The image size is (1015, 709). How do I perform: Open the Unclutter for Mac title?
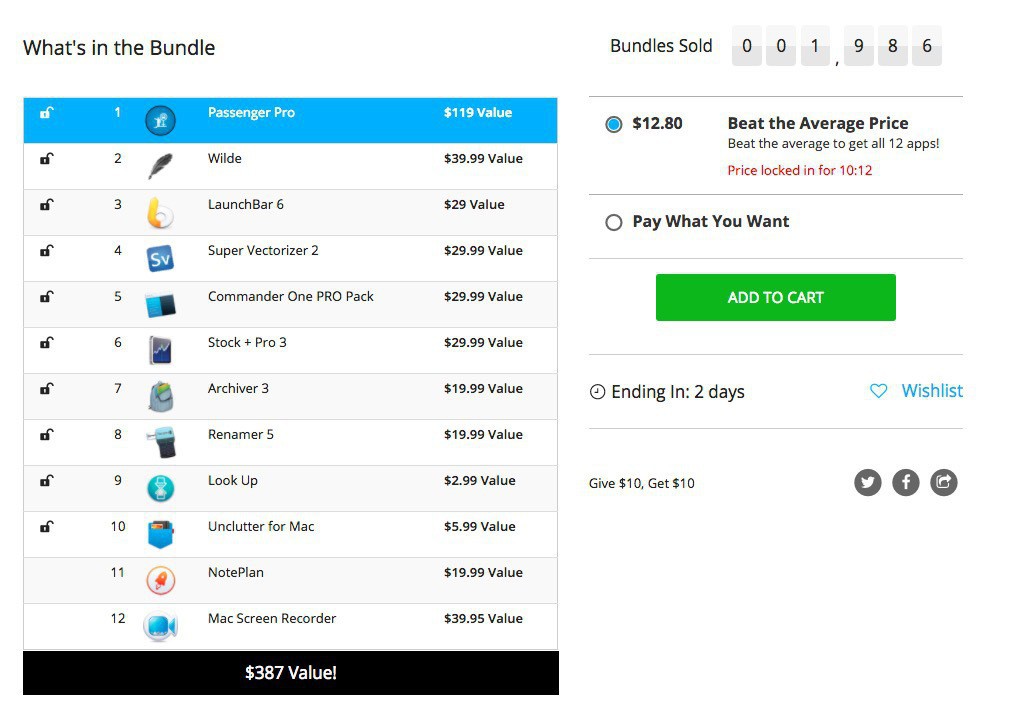tap(261, 526)
